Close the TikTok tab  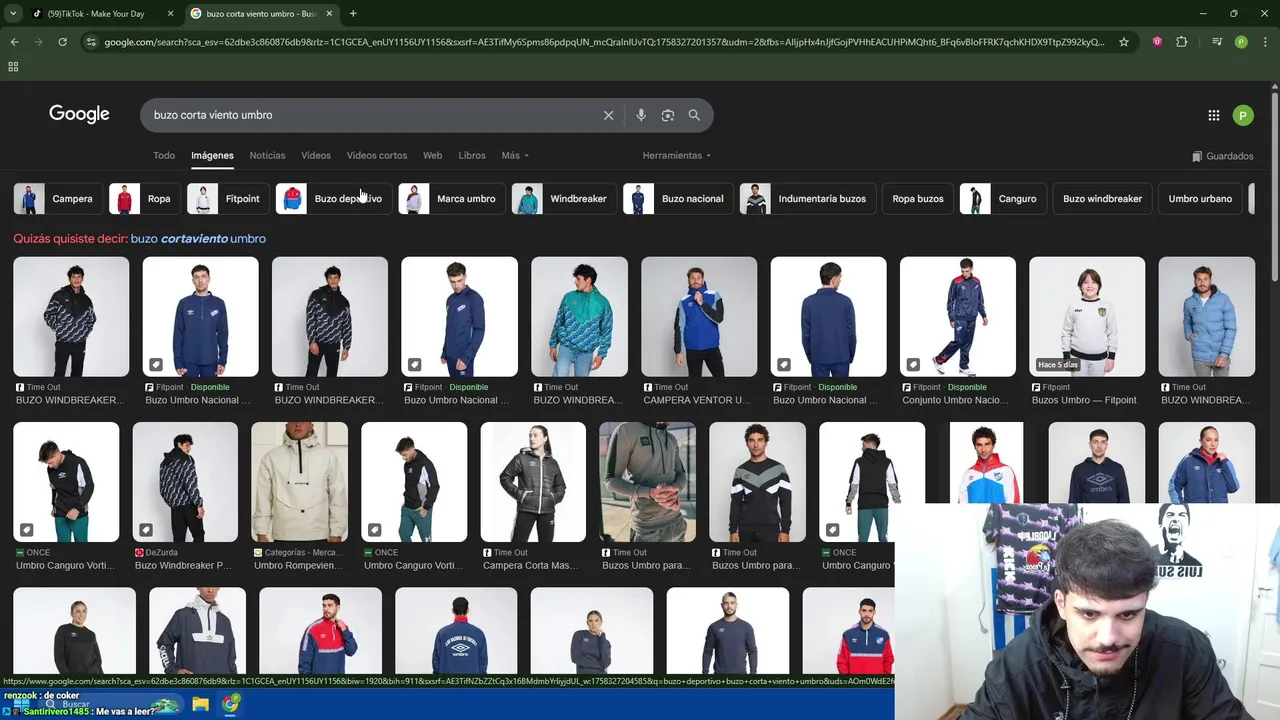pos(170,14)
